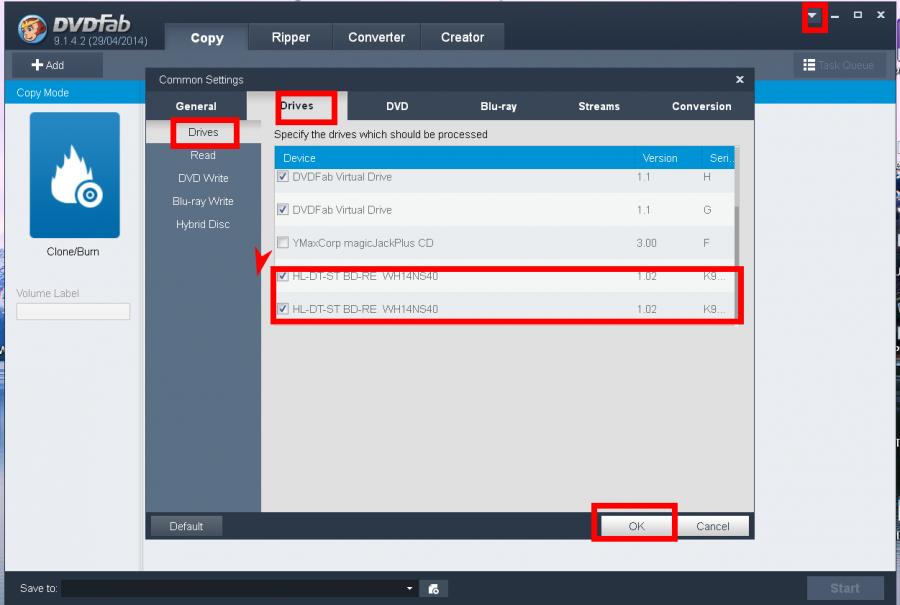Select the Clone/Burn copy mode thumbnail

click(x=75, y=175)
